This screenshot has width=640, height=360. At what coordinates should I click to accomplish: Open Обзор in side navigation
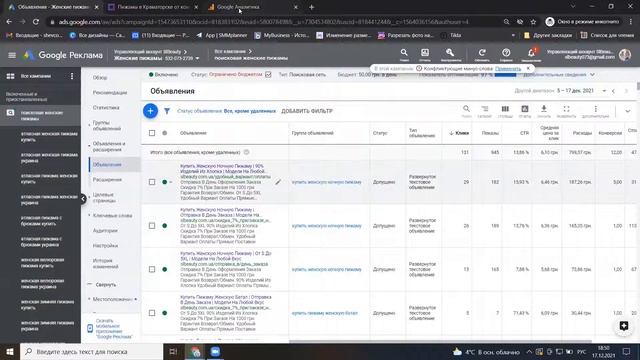(x=100, y=77)
